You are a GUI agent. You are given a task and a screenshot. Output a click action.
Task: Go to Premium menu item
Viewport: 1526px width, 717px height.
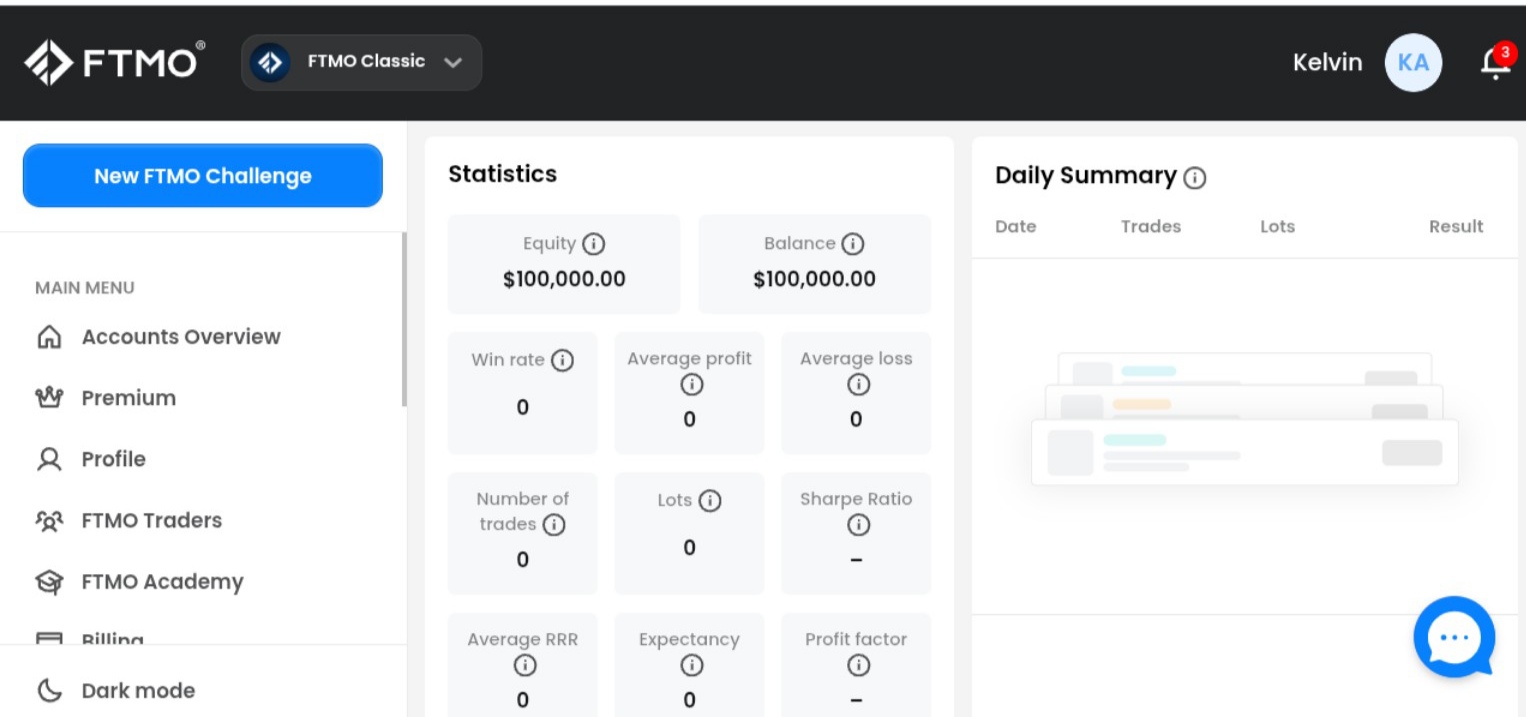pos(105,398)
